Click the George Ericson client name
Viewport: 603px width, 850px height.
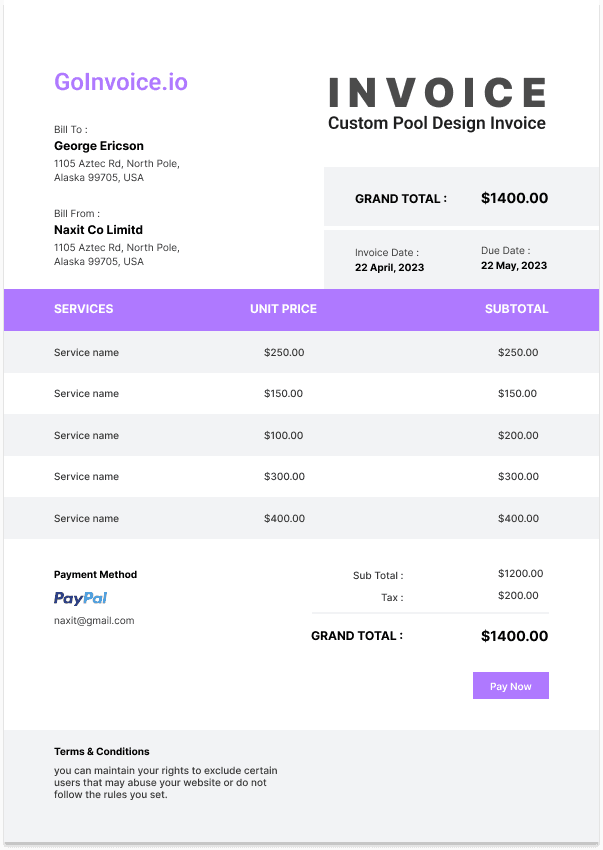[x=99, y=146]
